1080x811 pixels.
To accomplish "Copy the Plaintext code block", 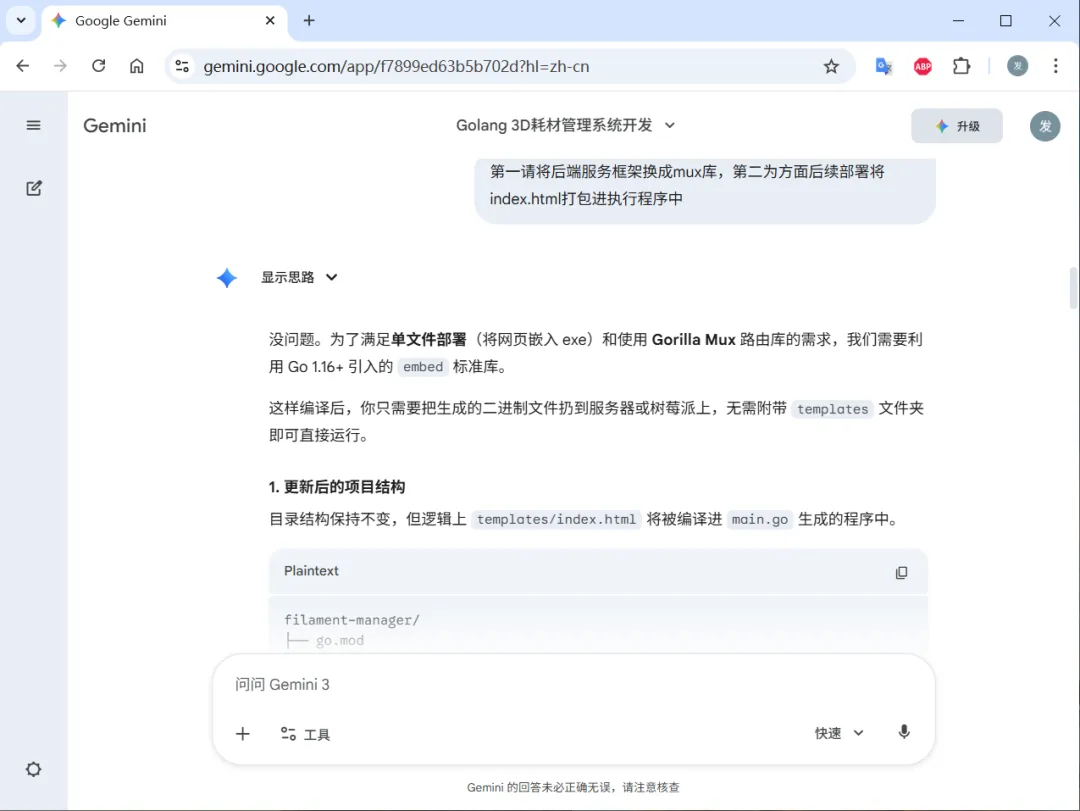I will [901, 573].
